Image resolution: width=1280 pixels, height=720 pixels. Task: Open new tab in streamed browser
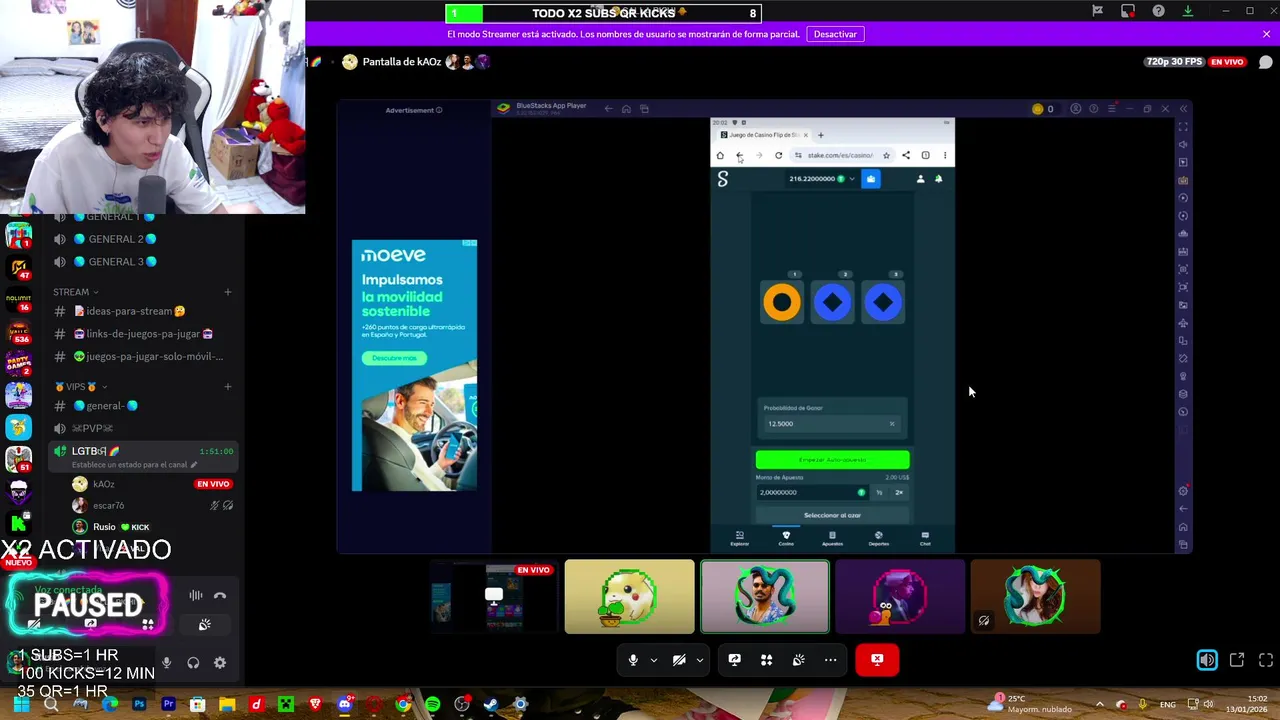coord(821,135)
